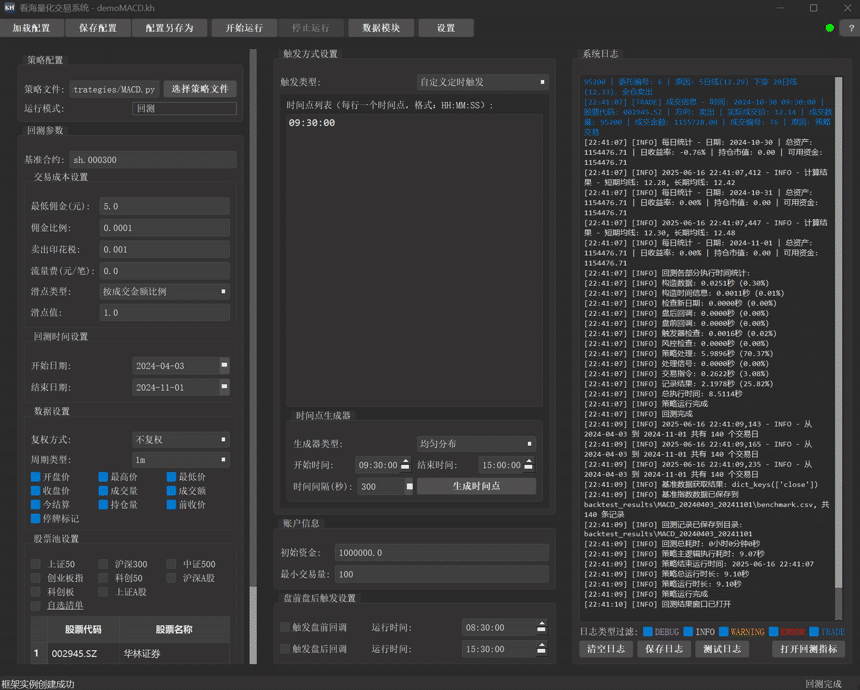Toggle the DEBUG log filter

point(648,632)
